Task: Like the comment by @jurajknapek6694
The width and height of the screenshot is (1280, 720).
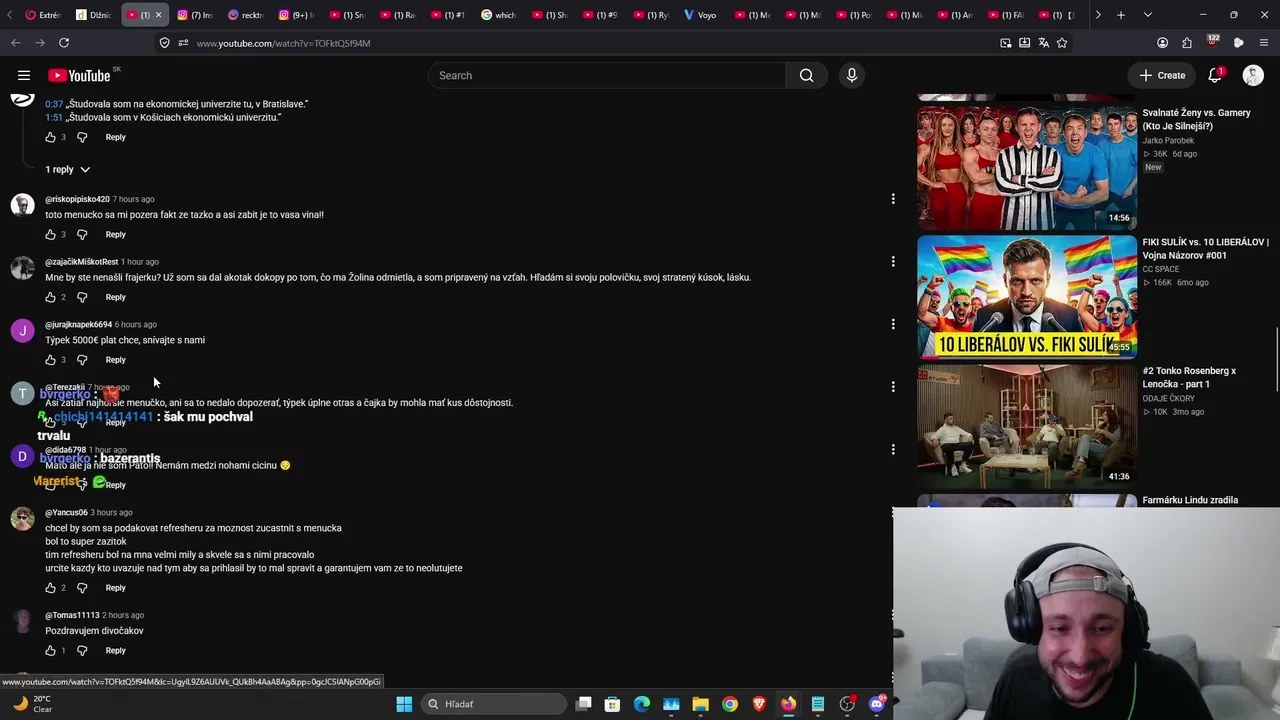Action: 50,360
